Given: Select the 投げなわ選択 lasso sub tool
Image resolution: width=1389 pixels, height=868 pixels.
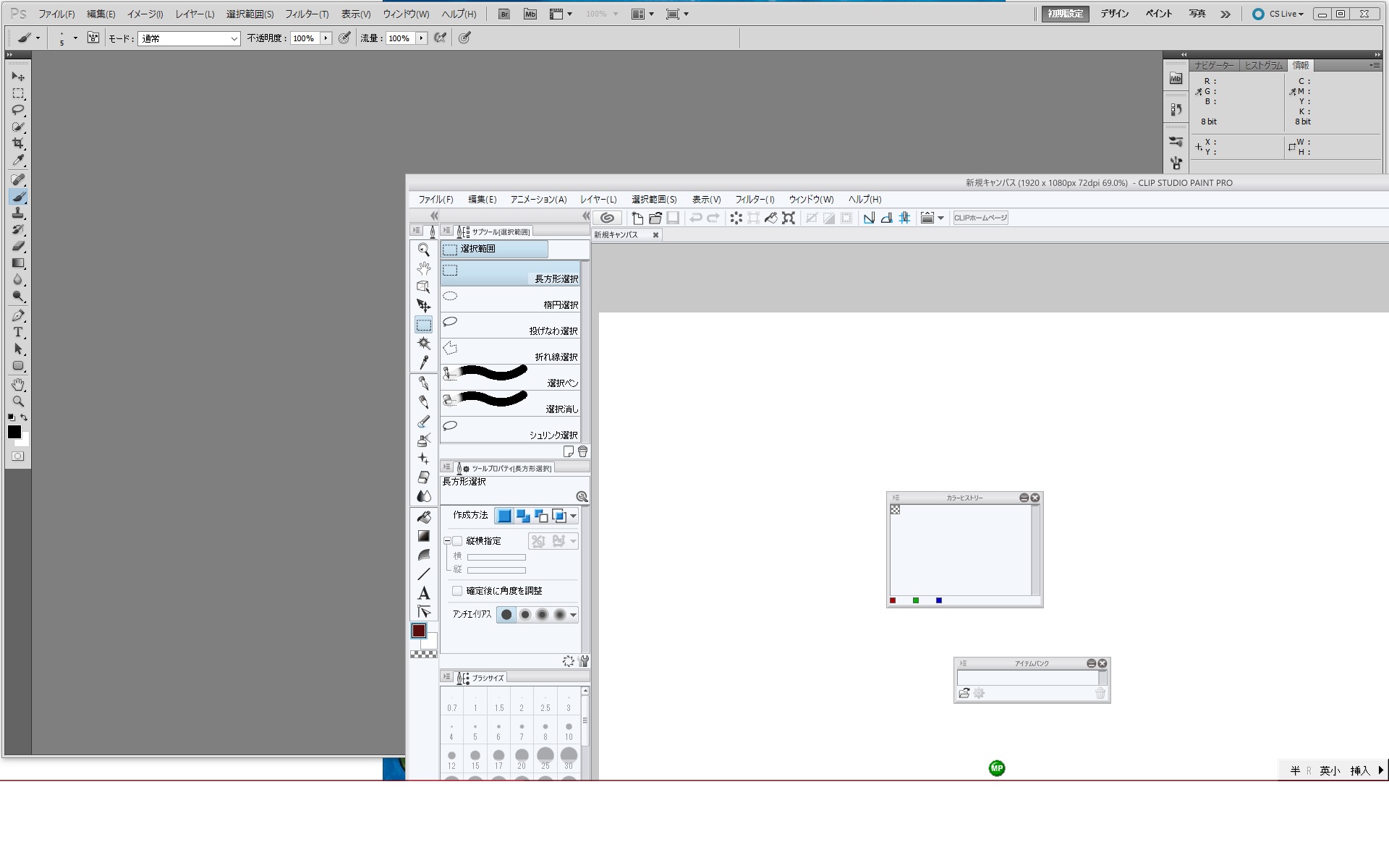Looking at the screenshot, I should point(510,325).
